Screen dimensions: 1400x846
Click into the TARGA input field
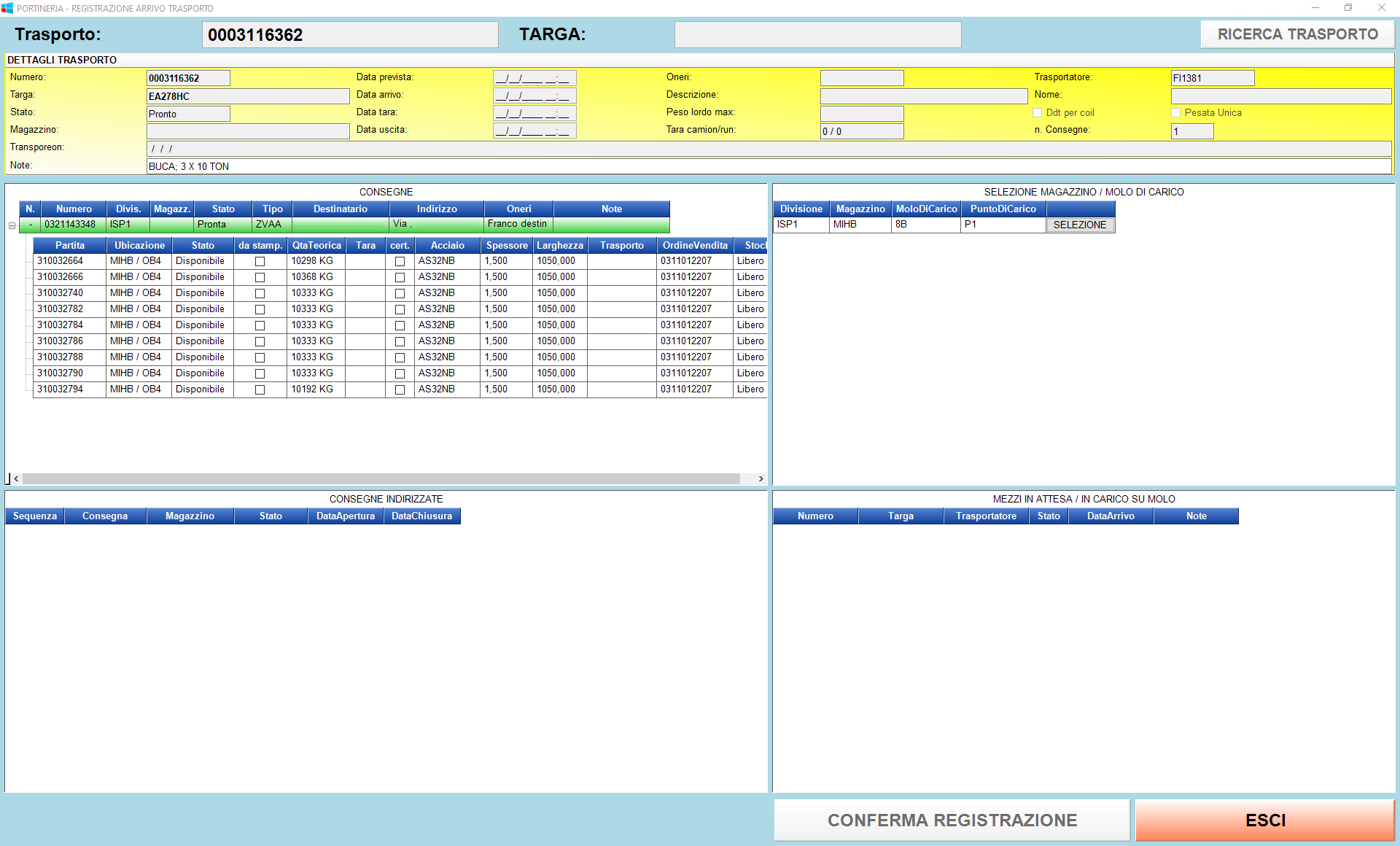[817, 34]
